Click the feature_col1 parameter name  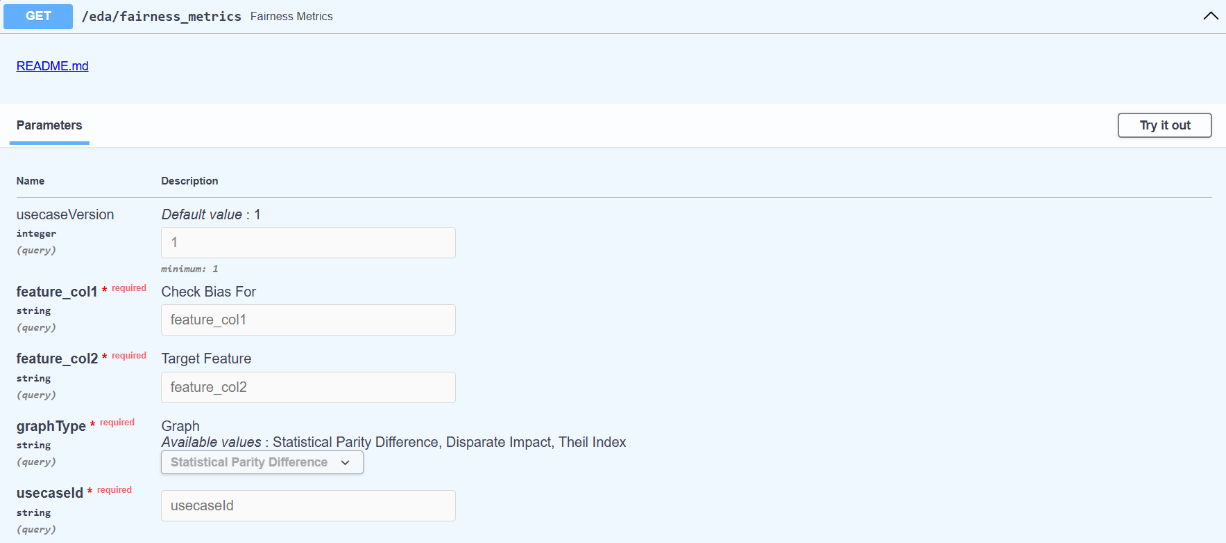click(57, 292)
